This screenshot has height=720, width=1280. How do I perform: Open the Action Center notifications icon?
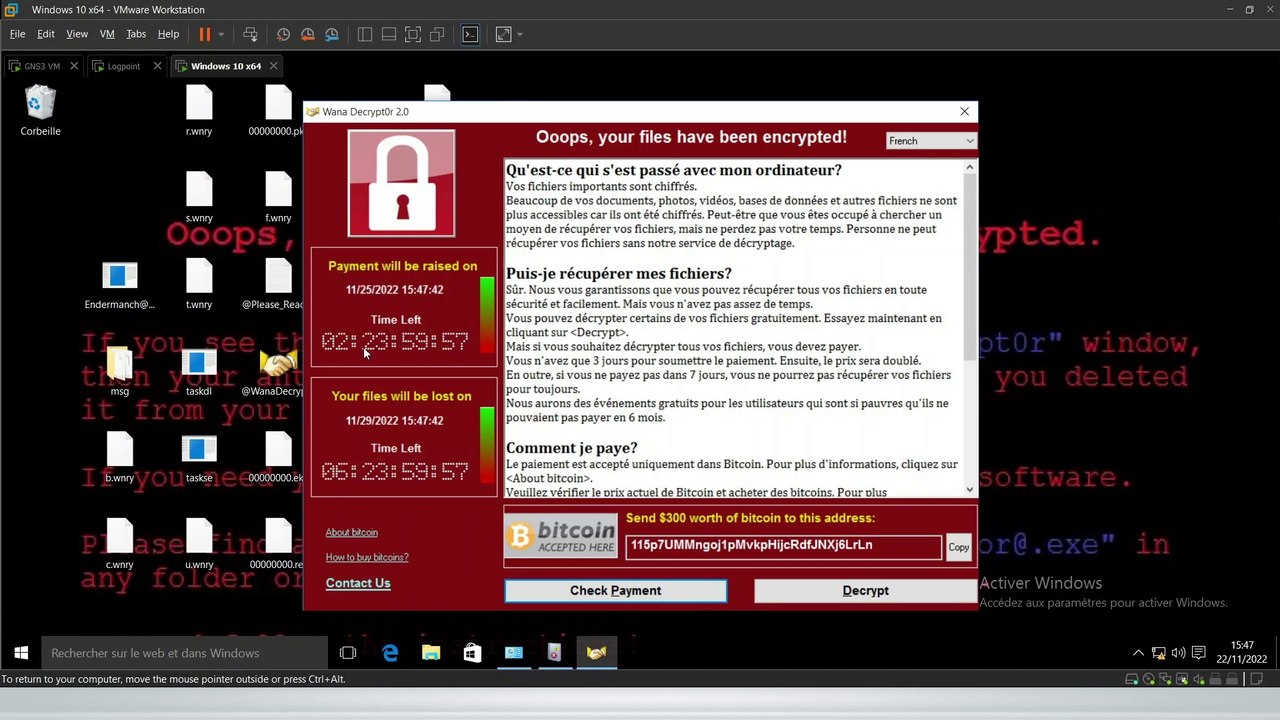[1198, 653]
